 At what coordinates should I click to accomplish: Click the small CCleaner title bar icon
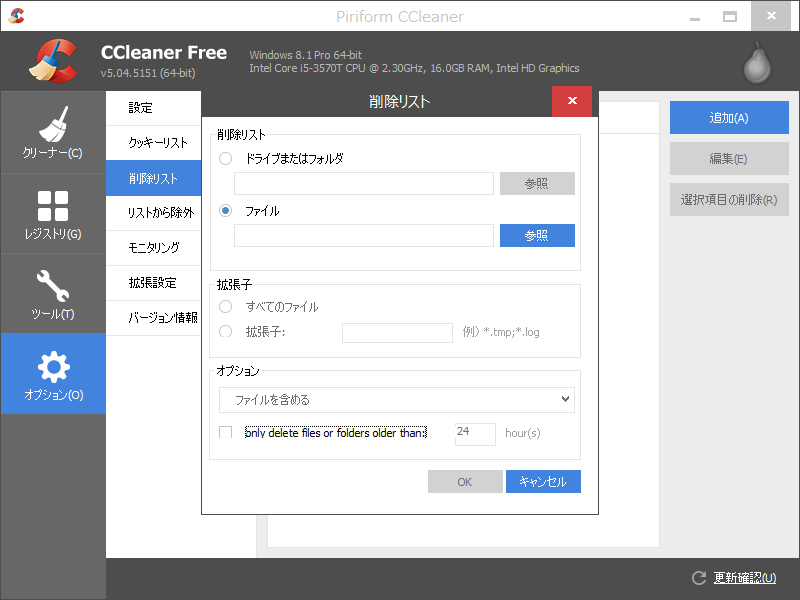point(16,16)
